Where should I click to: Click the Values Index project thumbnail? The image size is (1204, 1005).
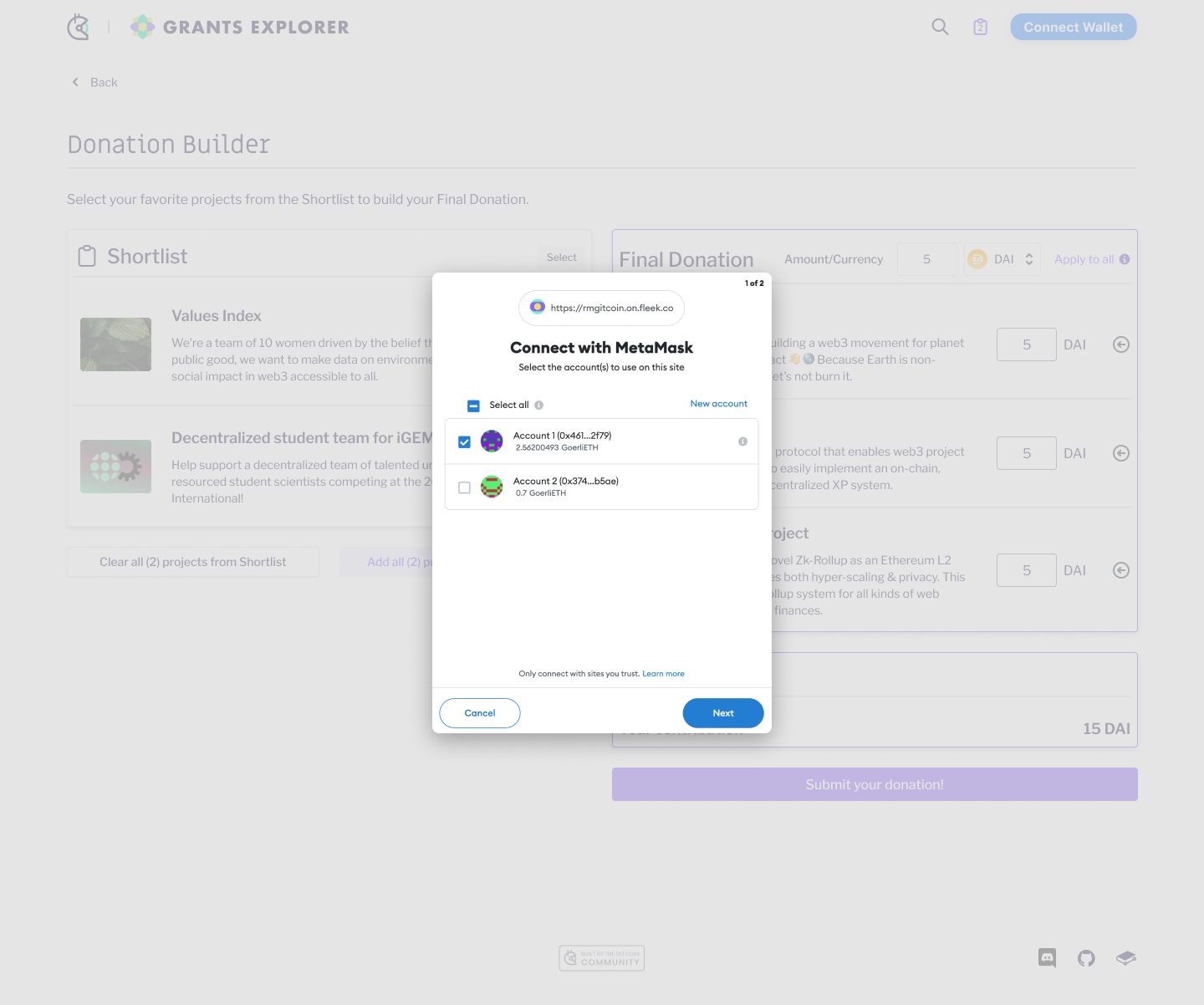click(x=115, y=344)
